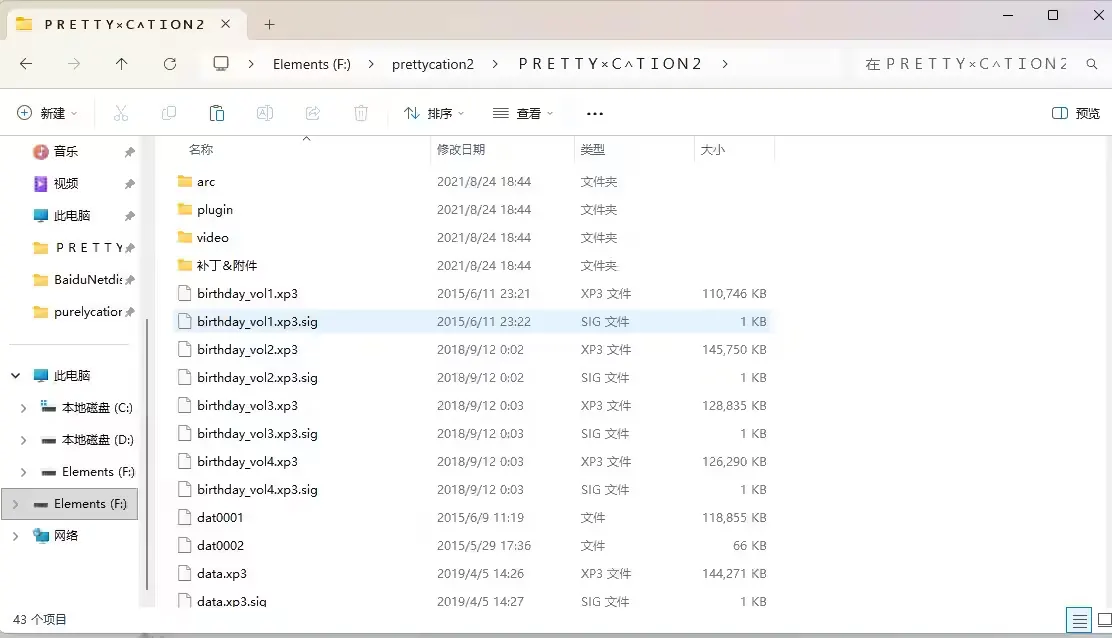Screen dimensions: 1112x638
Task: Open the 排序 sort dropdown
Action: click(x=433, y=113)
